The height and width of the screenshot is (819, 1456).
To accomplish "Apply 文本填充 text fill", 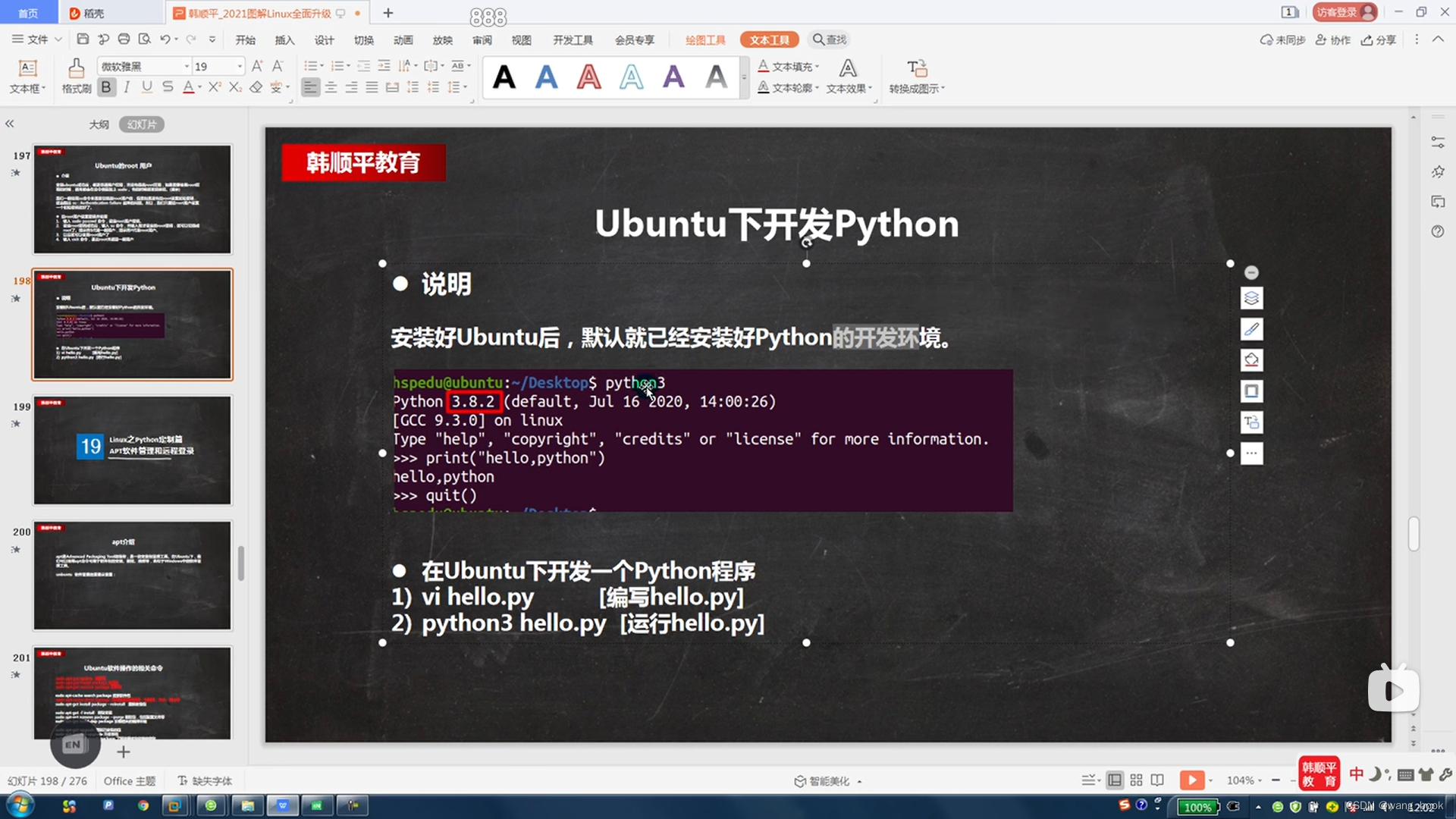I will point(791,67).
